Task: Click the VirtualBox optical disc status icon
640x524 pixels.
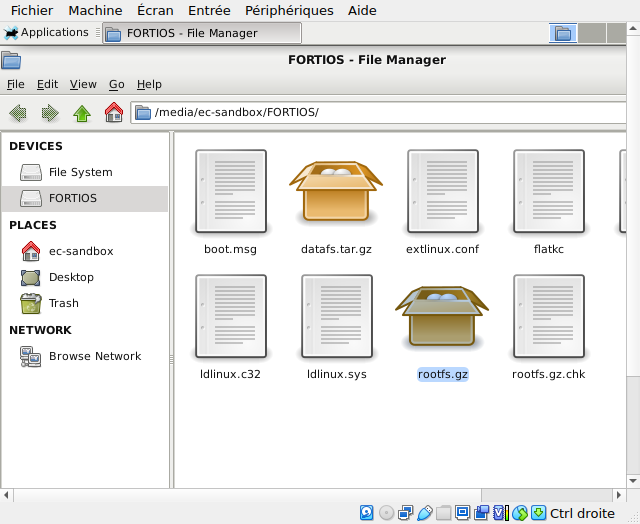Action: 386,513
